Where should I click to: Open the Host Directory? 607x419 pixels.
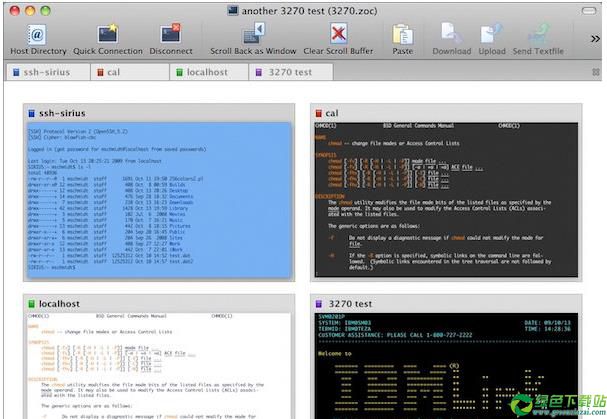pyautogui.click(x=38, y=34)
